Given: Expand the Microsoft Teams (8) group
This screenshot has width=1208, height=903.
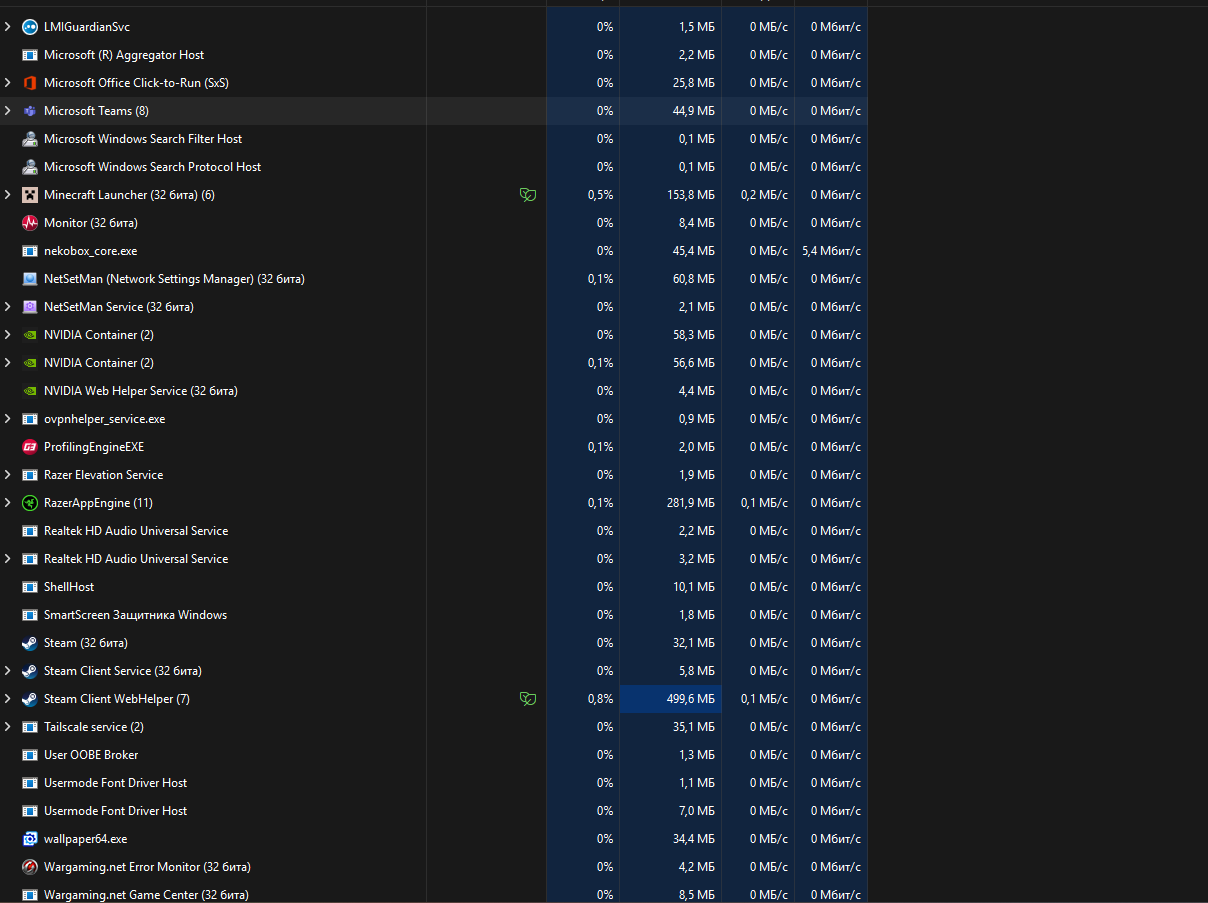Looking at the screenshot, I should 8,111.
